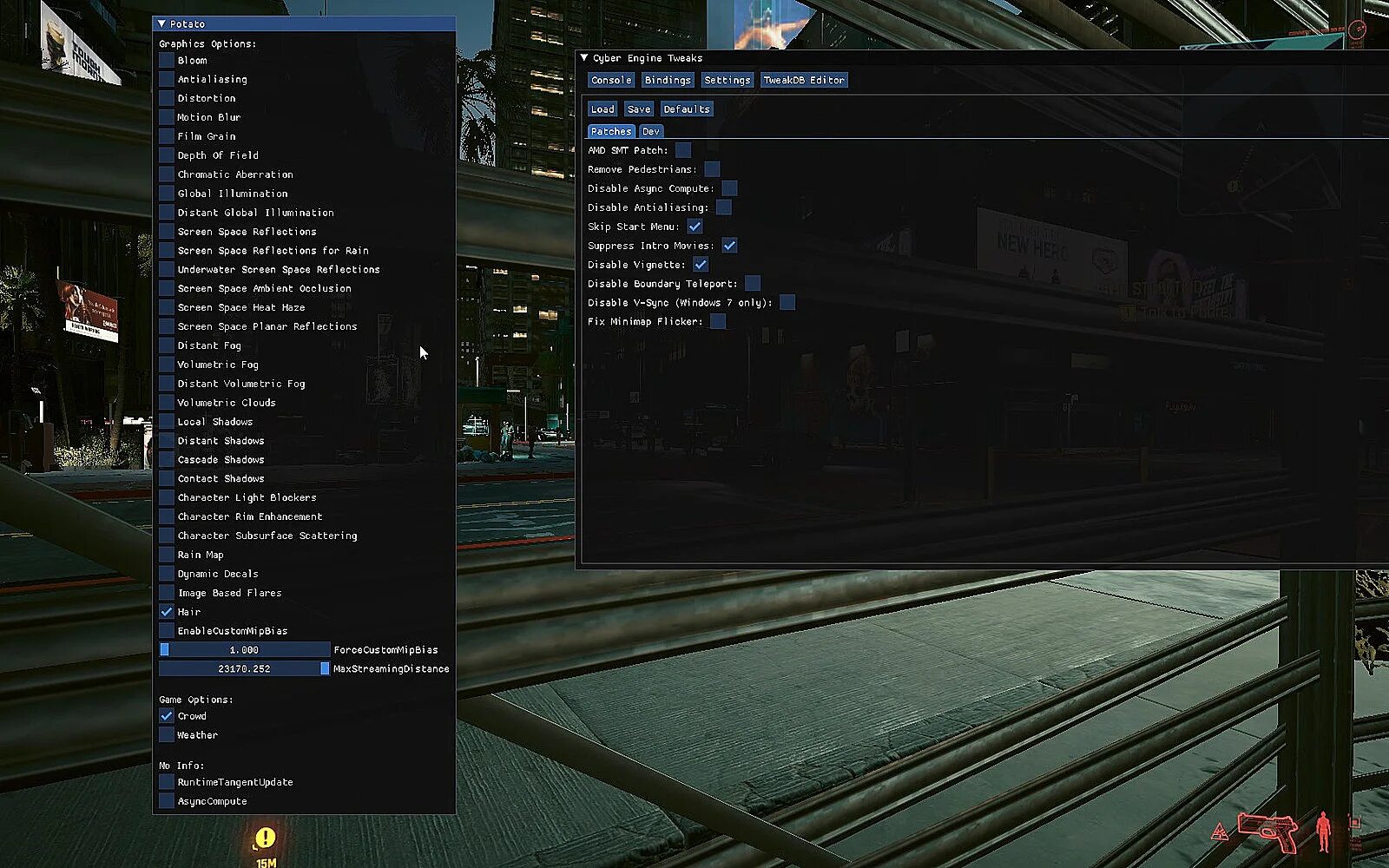This screenshot has width=1389, height=868.
Task: Uncheck Suppress Intro Movies
Action: (729, 246)
